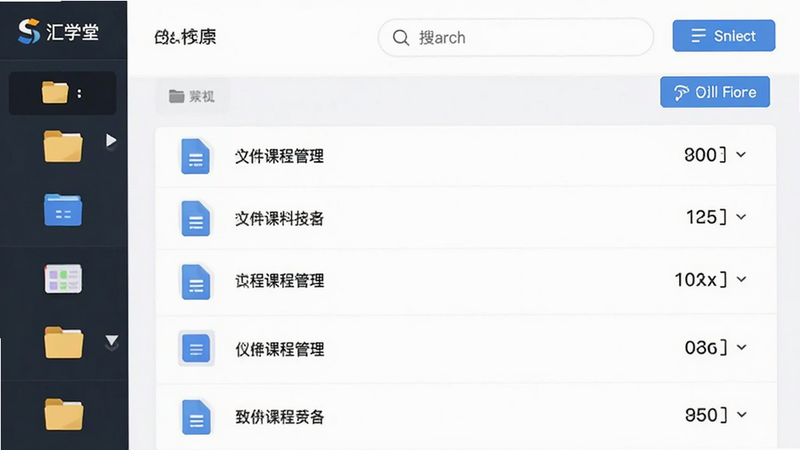Screen dimensions: 800x450
Task: Open the bottom yellow folder in sidebar
Action: [x=64, y=414]
